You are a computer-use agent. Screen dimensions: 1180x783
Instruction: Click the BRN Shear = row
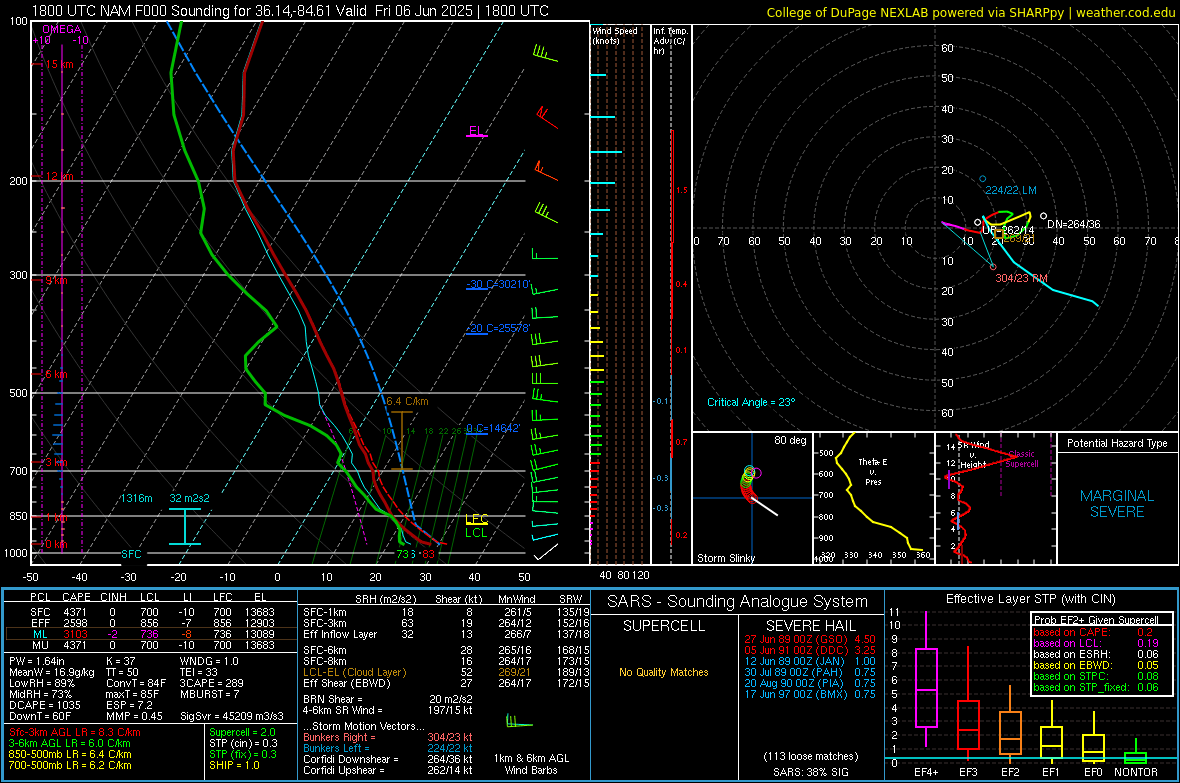coord(388,699)
